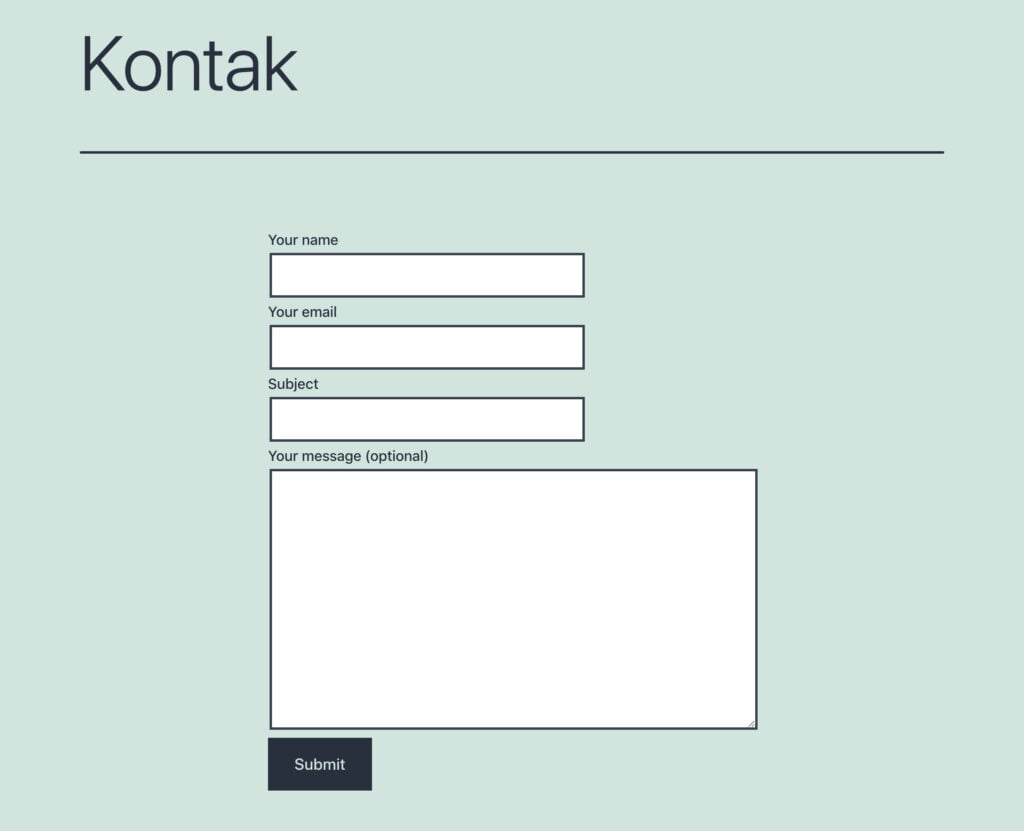This screenshot has width=1024, height=831.
Task: Click the 'Your name' label
Action: click(x=303, y=240)
